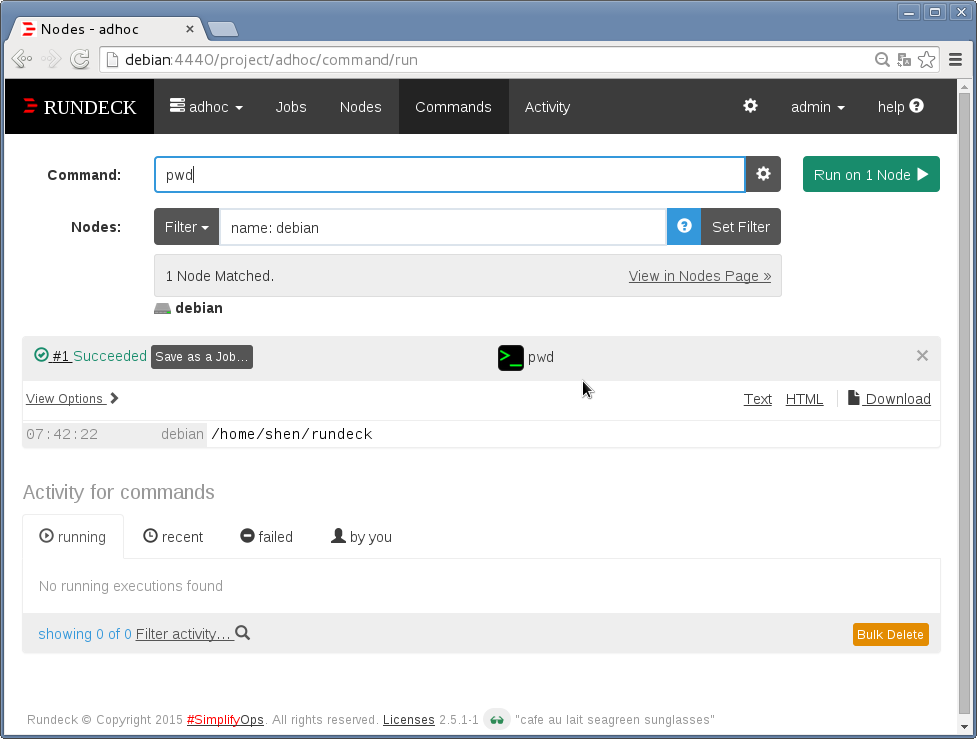Click the zoom magnifier icon in address bar
The height and width of the screenshot is (739, 977).
click(882, 60)
